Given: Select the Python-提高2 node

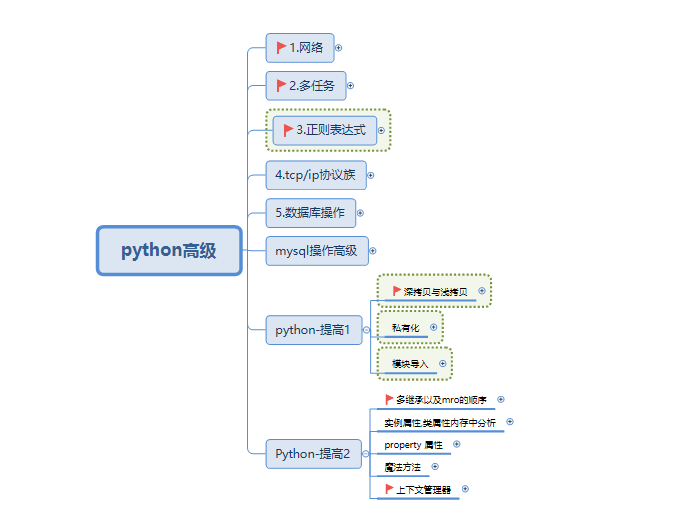Looking at the screenshot, I should [x=313, y=454].
